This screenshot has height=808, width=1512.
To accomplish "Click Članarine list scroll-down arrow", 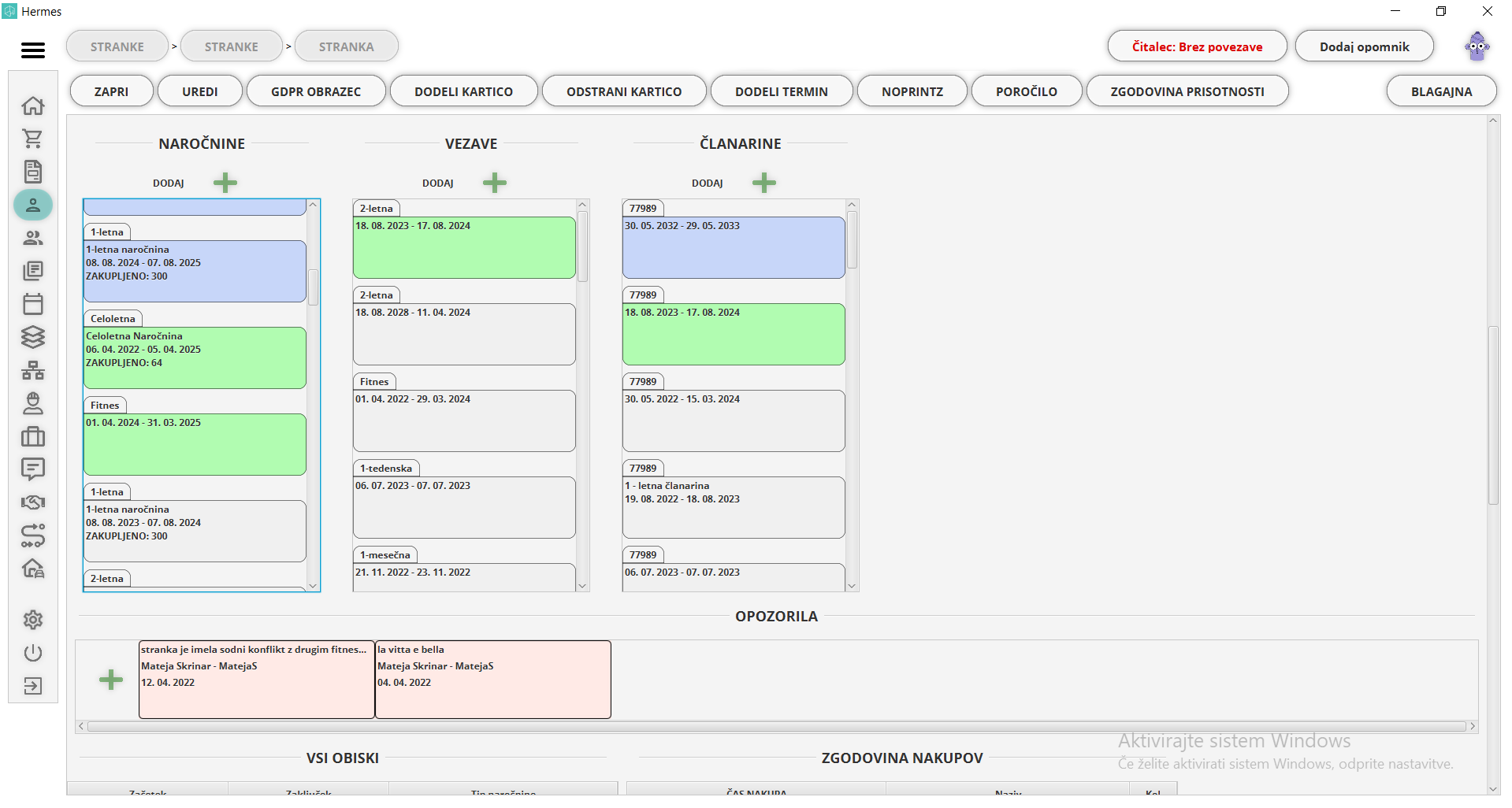I will click(x=852, y=585).
